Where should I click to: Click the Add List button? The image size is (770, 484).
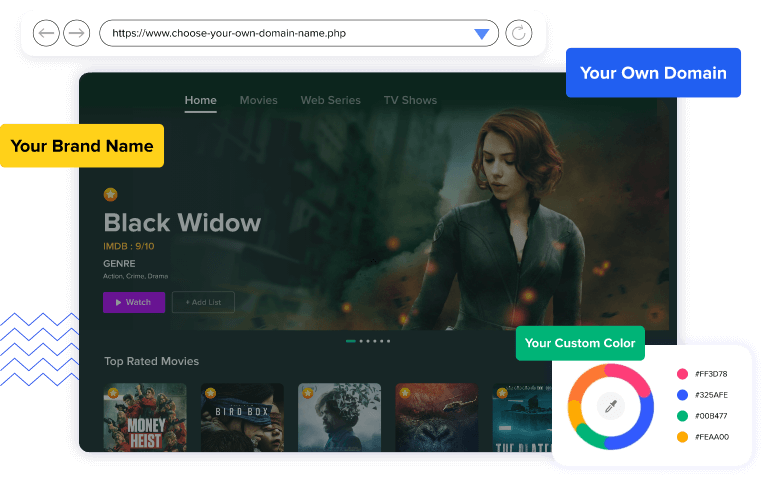coord(203,302)
